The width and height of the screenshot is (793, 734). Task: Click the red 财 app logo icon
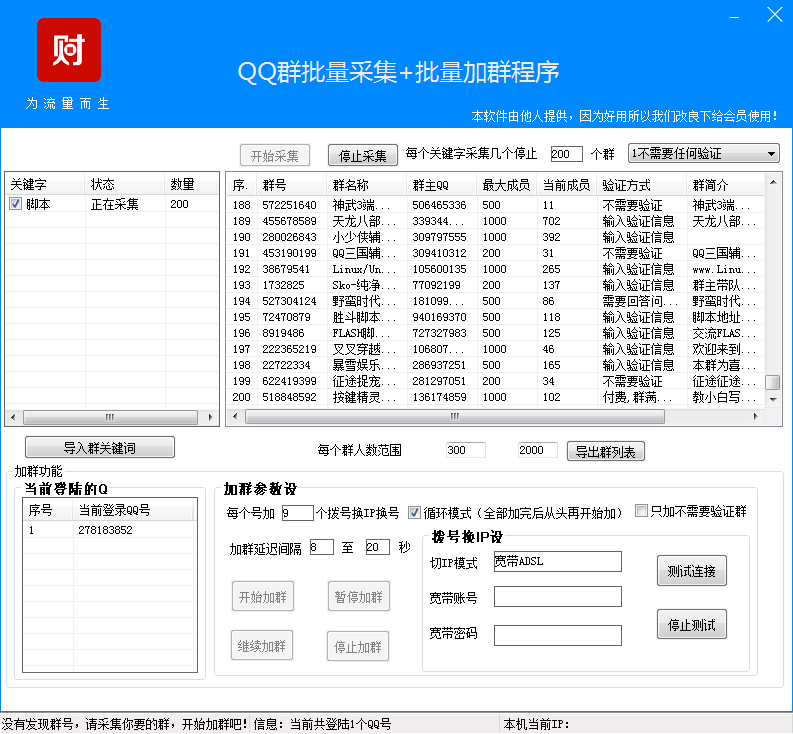69,50
